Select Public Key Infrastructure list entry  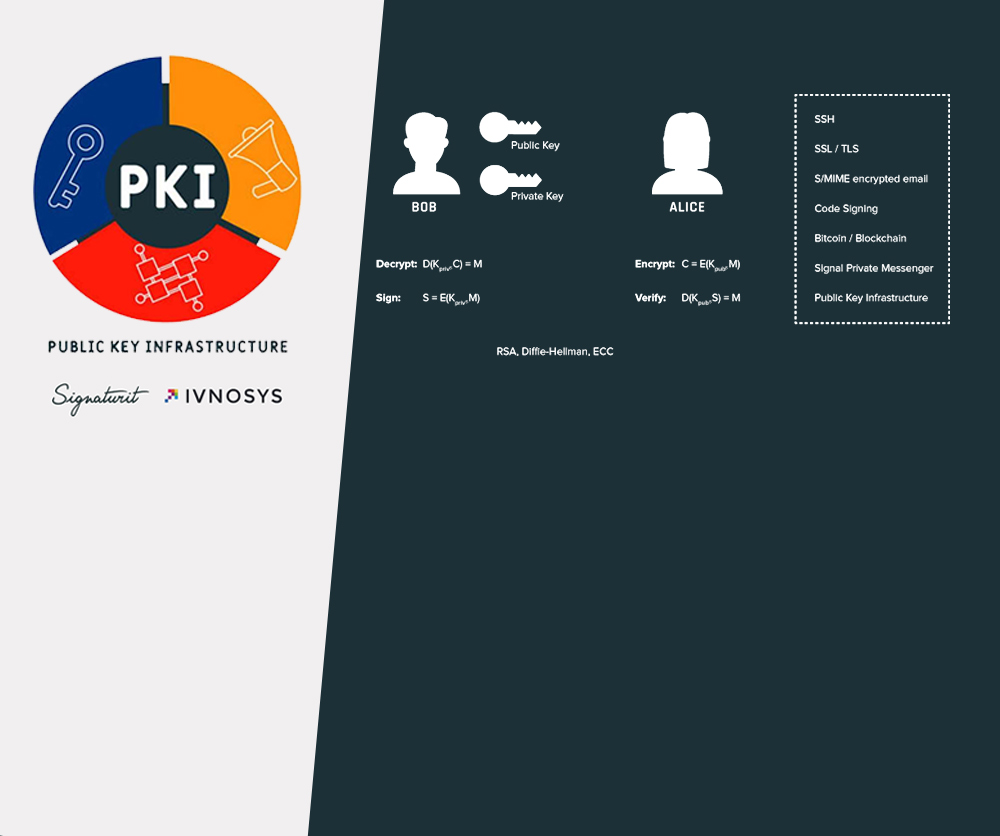(x=871, y=298)
